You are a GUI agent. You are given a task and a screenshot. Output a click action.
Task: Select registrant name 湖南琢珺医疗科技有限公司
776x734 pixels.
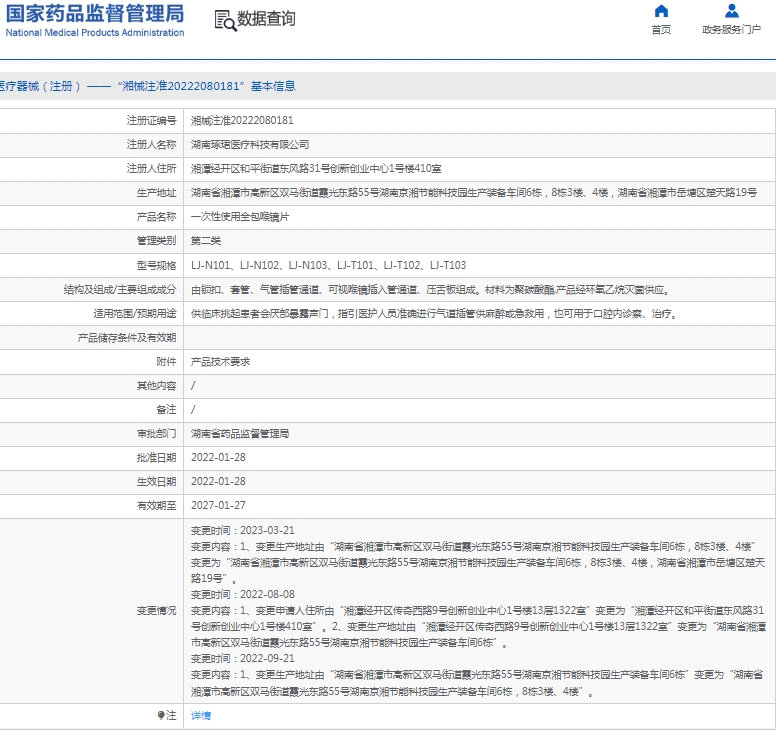click(x=250, y=145)
